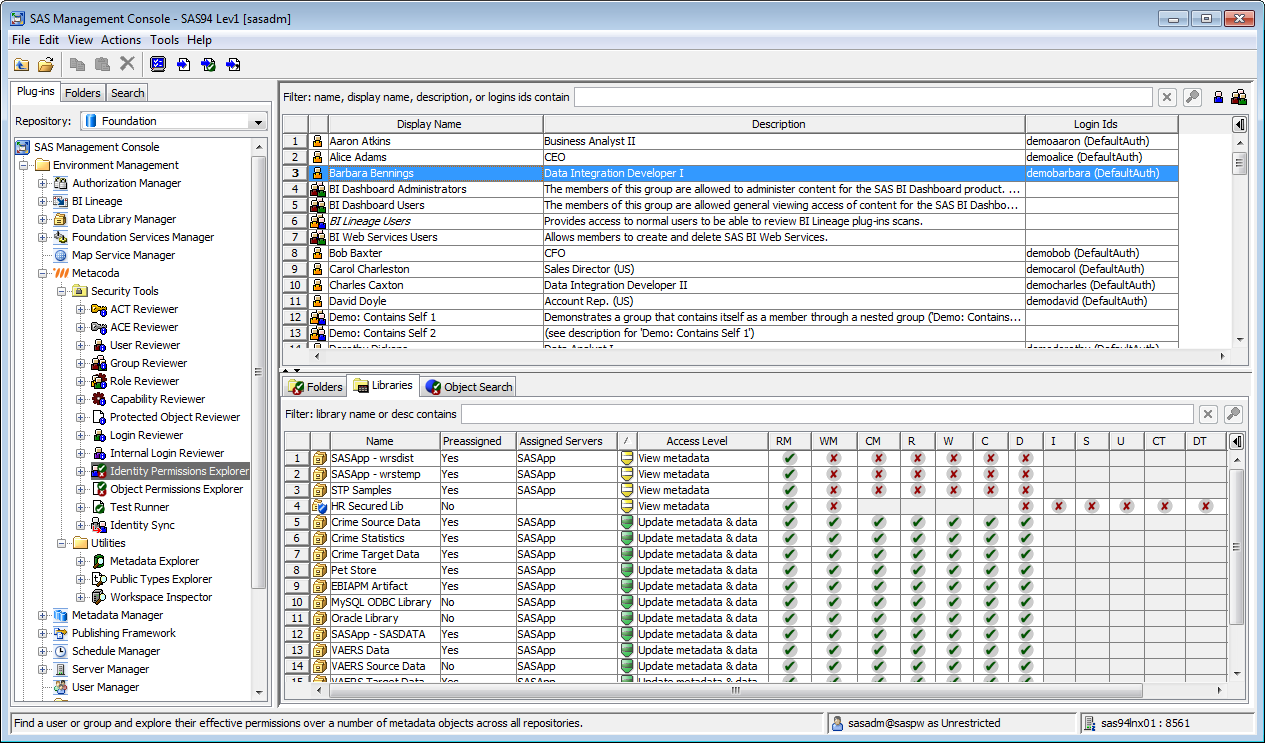Sort by the Display Name column header
Screen dimensions: 1265x743
pos(435,124)
